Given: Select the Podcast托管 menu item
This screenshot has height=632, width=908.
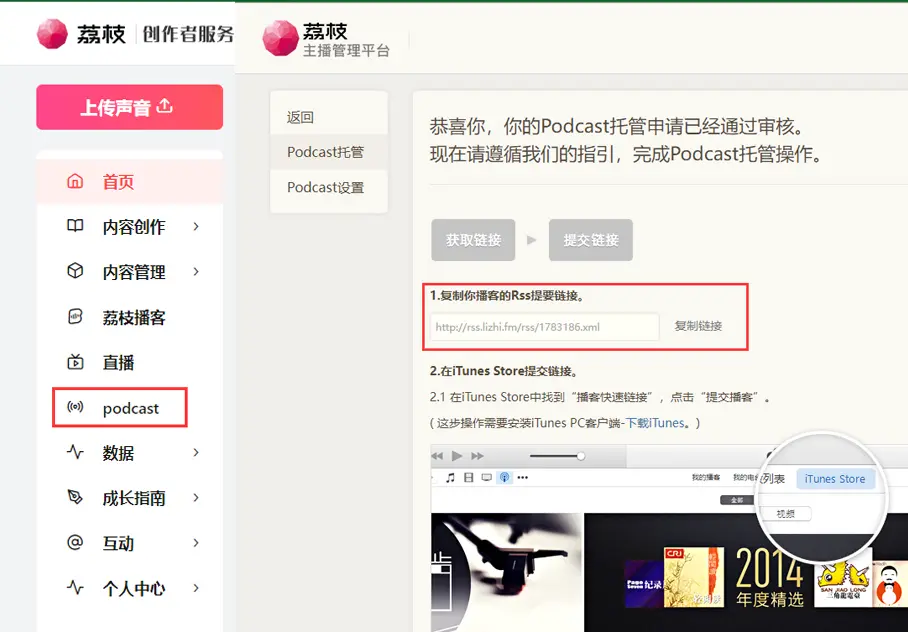Looking at the screenshot, I should pyautogui.click(x=325, y=152).
